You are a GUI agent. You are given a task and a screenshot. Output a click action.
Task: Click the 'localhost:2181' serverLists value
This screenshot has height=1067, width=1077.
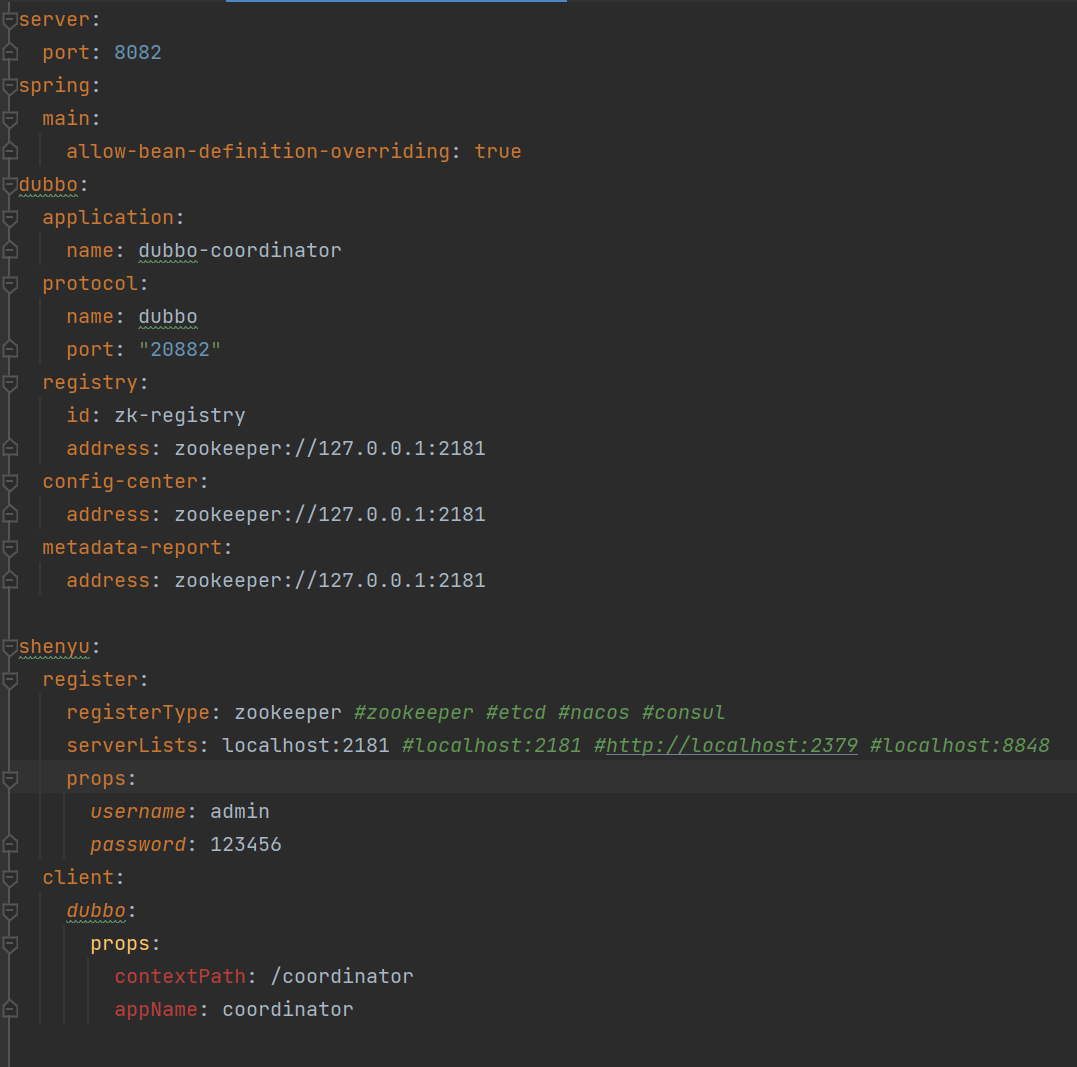[306, 745]
